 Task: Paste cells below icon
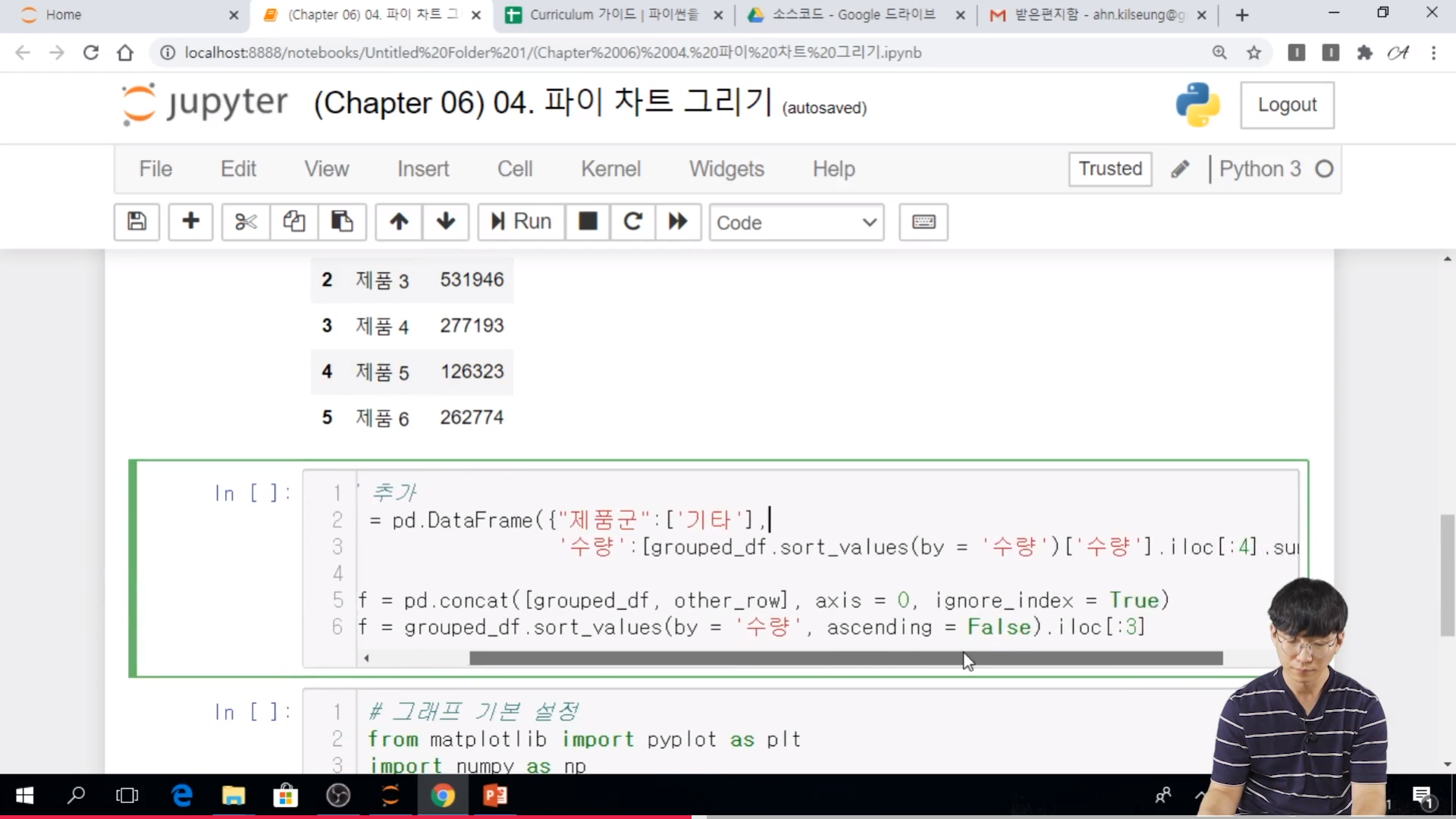[342, 221]
